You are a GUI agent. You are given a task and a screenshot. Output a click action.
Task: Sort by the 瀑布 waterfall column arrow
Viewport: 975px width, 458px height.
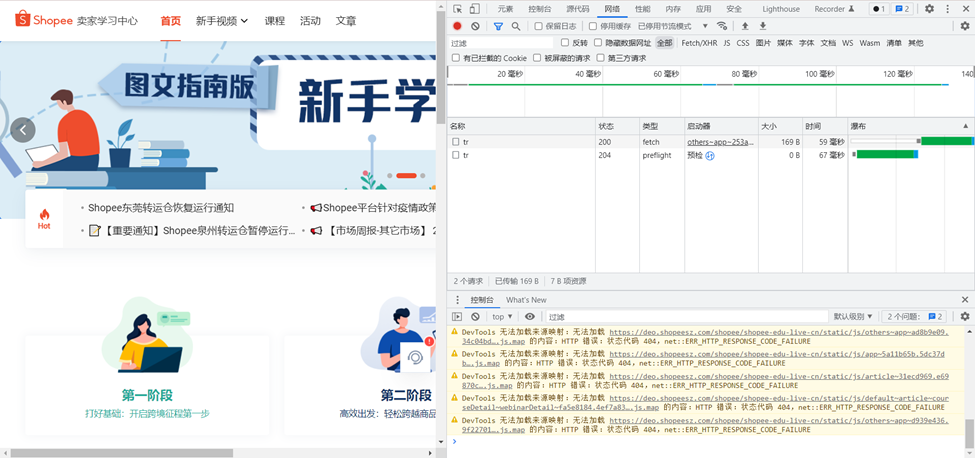[x=966, y=126]
